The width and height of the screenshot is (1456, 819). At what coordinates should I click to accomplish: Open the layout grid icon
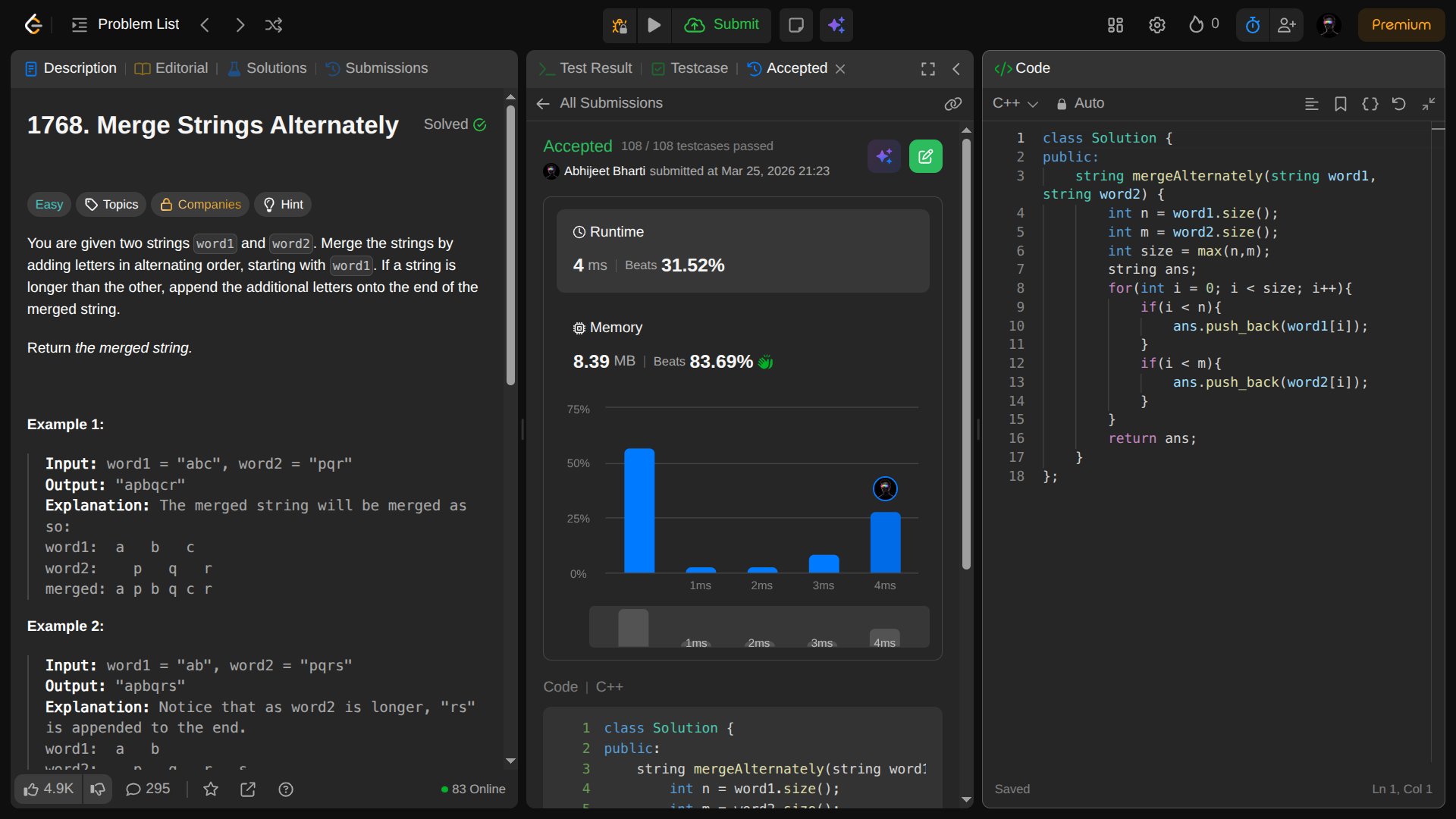[x=1115, y=25]
